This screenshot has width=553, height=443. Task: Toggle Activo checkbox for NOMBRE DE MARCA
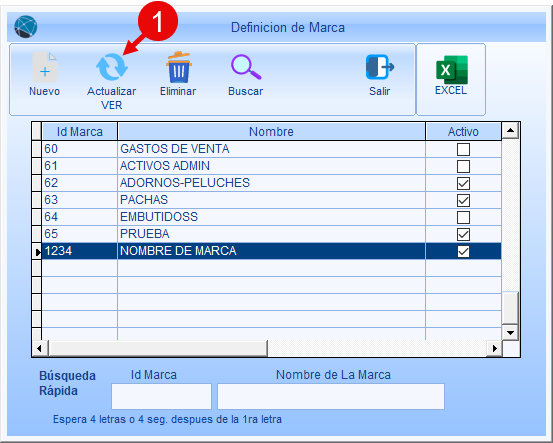tap(463, 251)
